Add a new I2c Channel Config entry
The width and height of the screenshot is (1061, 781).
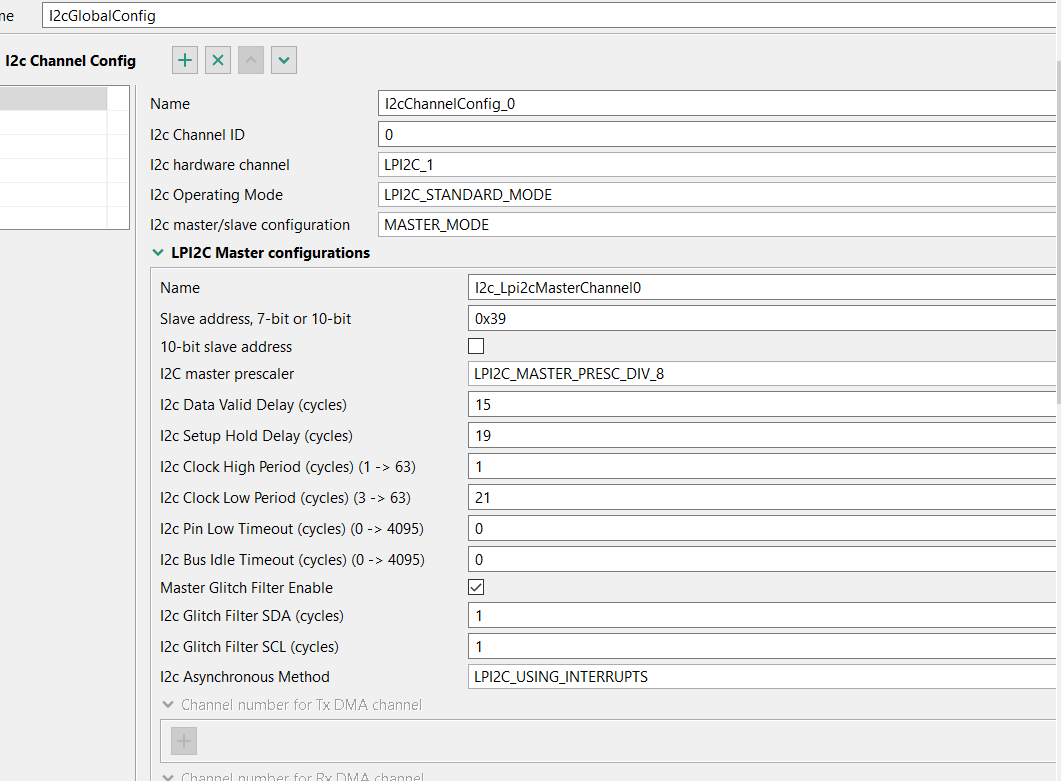[x=185, y=60]
